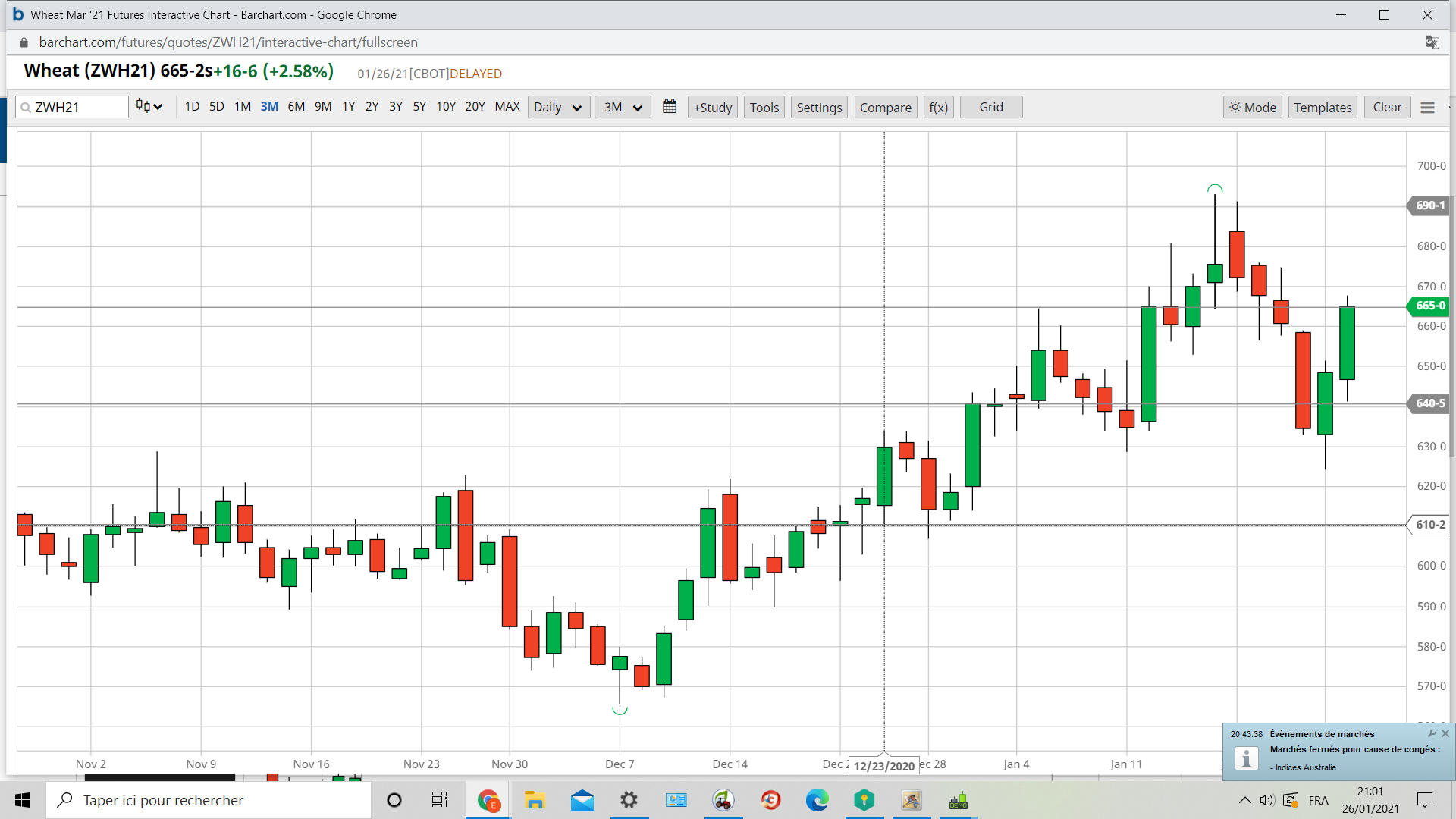Open the chart type candlestick selector
This screenshot has height=819, width=1456.
click(x=149, y=107)
